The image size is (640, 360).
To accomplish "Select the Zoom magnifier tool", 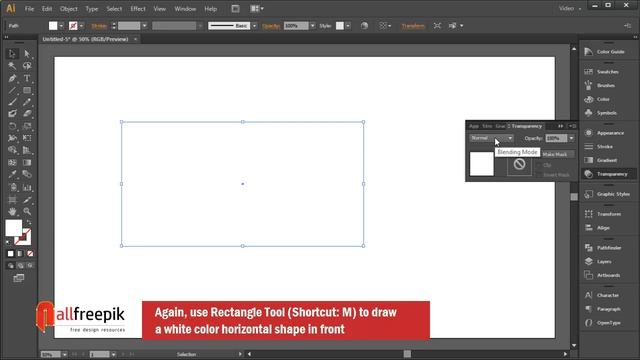I will point(27,211).
